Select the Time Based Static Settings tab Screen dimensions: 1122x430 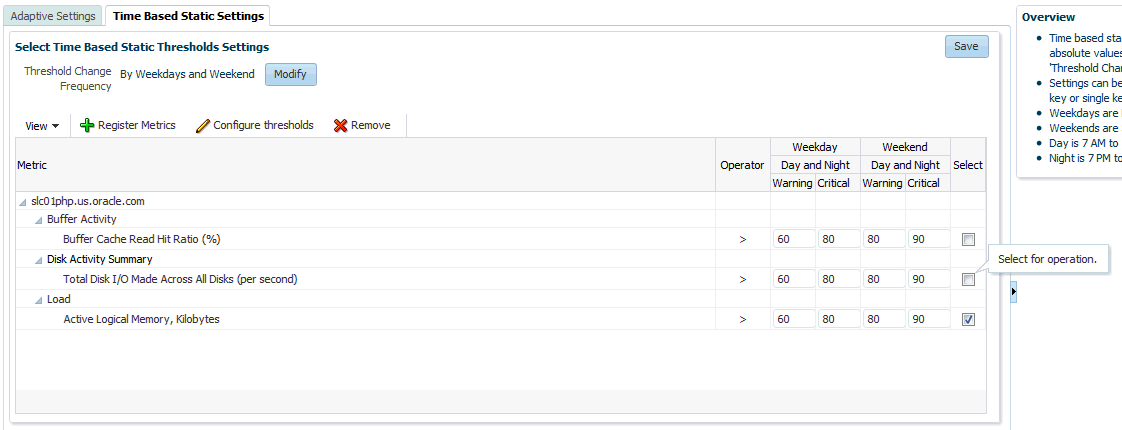(188, 16)
